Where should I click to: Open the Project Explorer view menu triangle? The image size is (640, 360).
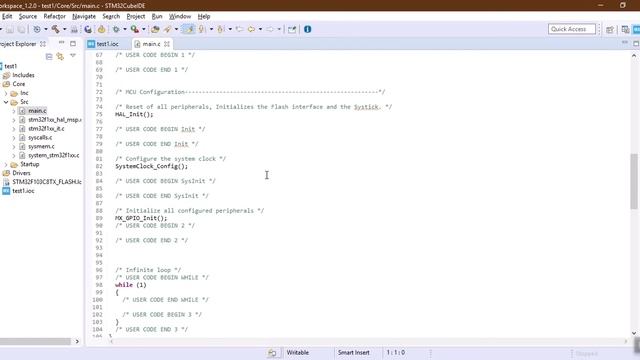pyautogui.click(x=73, y=56)
